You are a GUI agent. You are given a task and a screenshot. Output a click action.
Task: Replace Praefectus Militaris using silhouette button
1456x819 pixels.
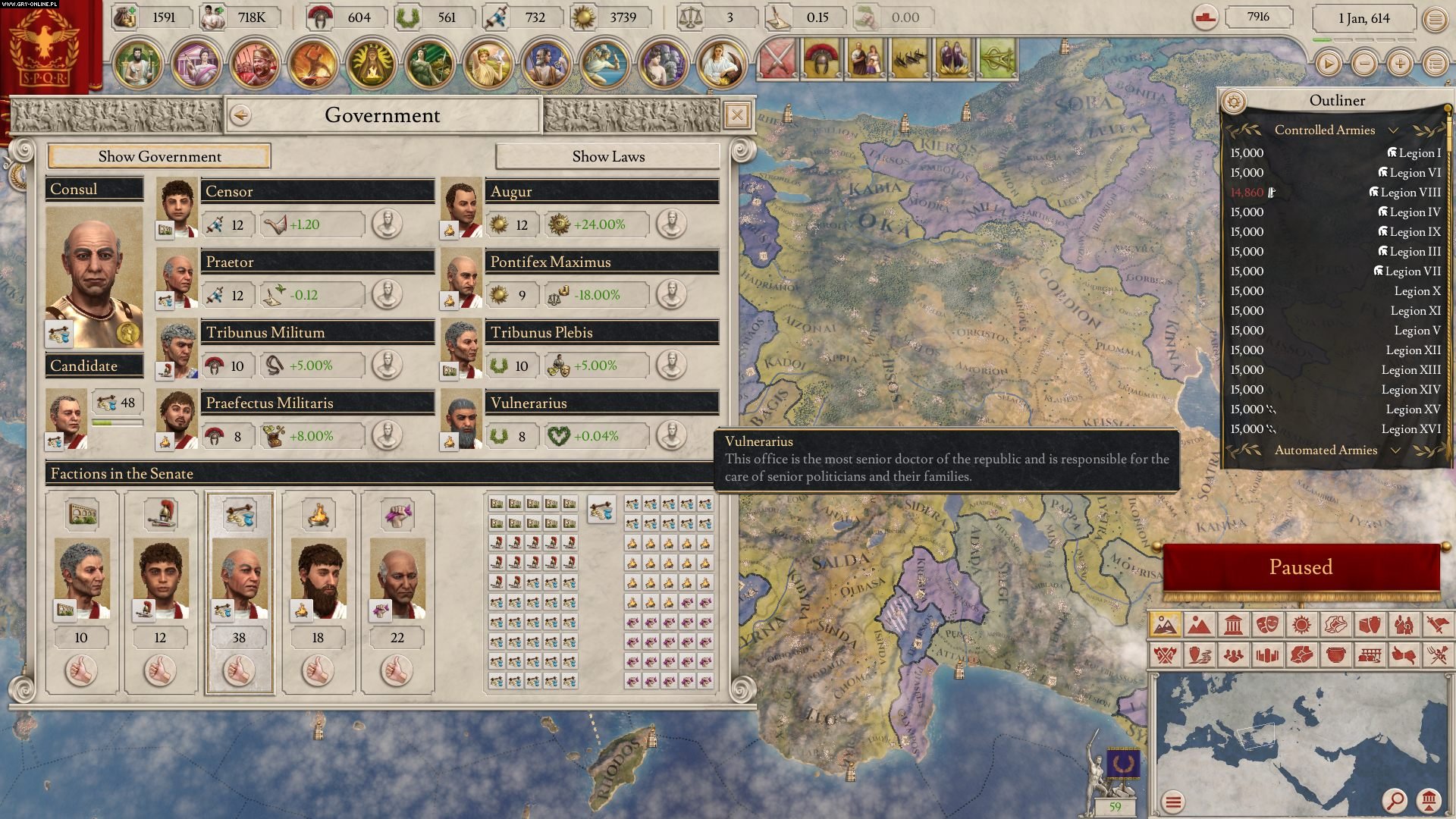pos(387,436)
